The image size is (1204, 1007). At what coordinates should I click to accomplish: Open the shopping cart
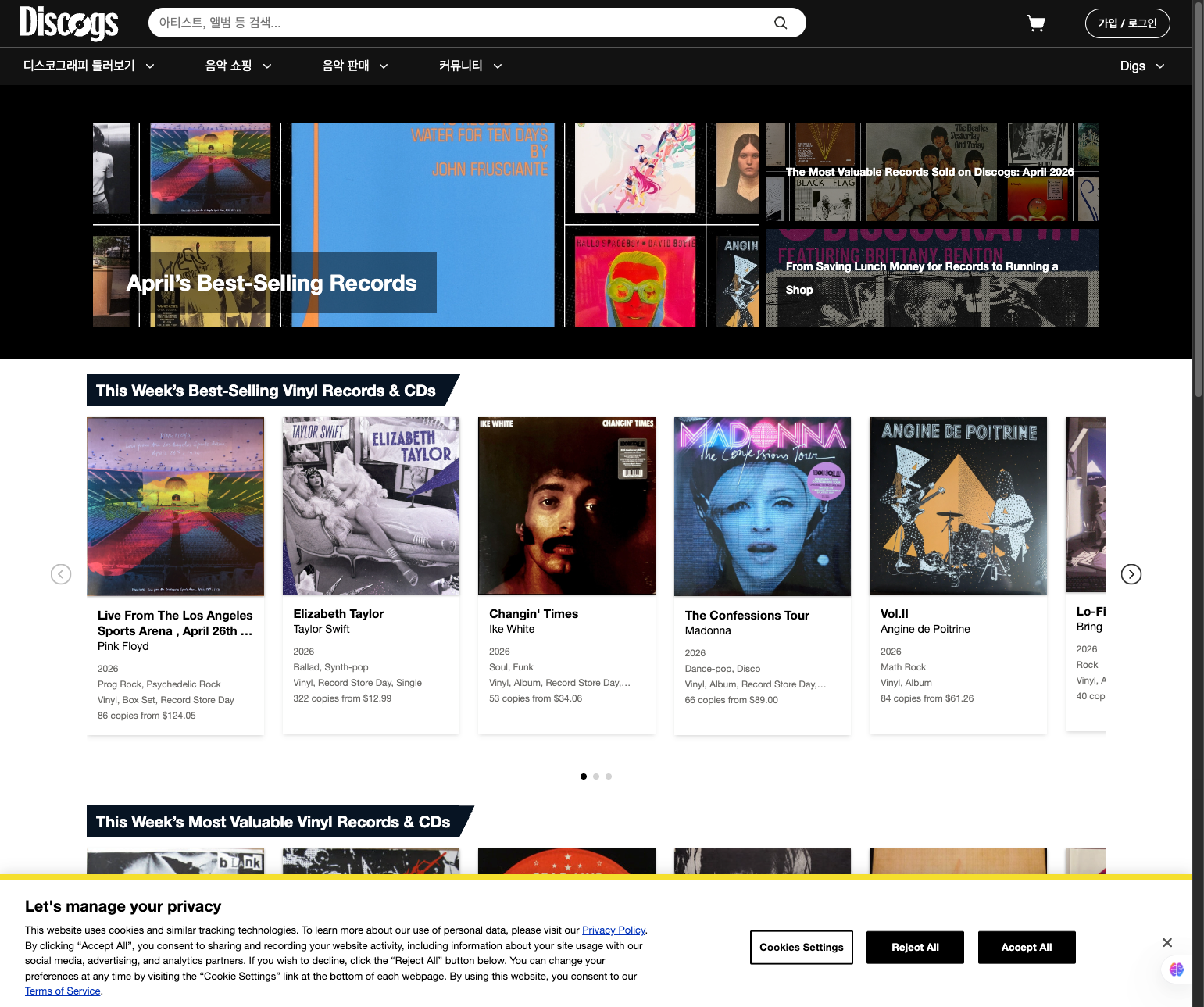coord(1036,23)
